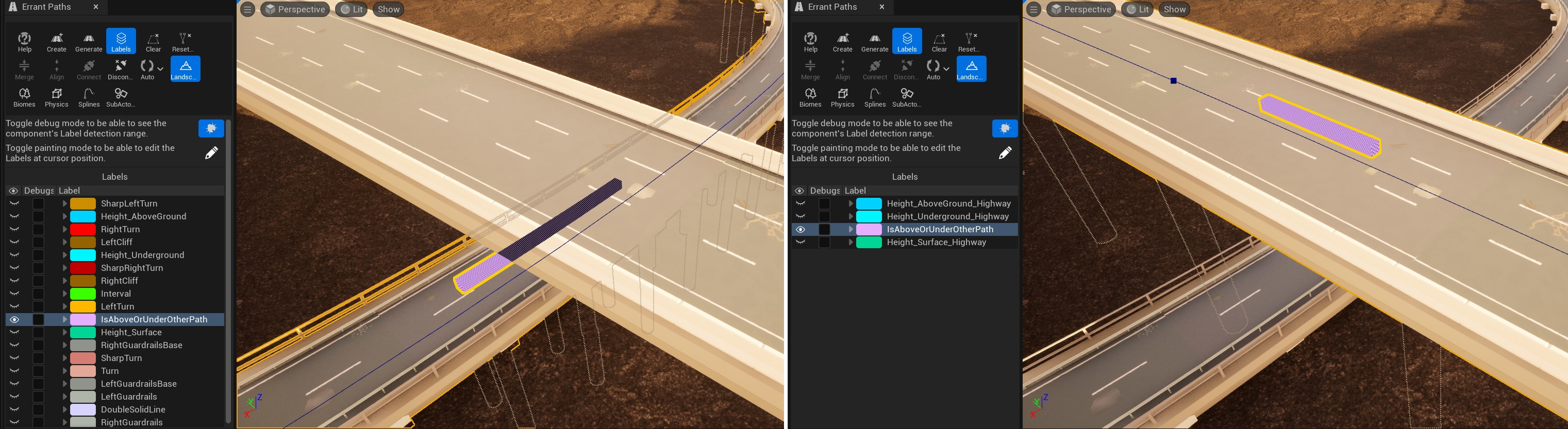This screenshot has height=429, width=1568.
Task: Open the Auto dropdown arrow in the left panel
Action: (160, 69)
